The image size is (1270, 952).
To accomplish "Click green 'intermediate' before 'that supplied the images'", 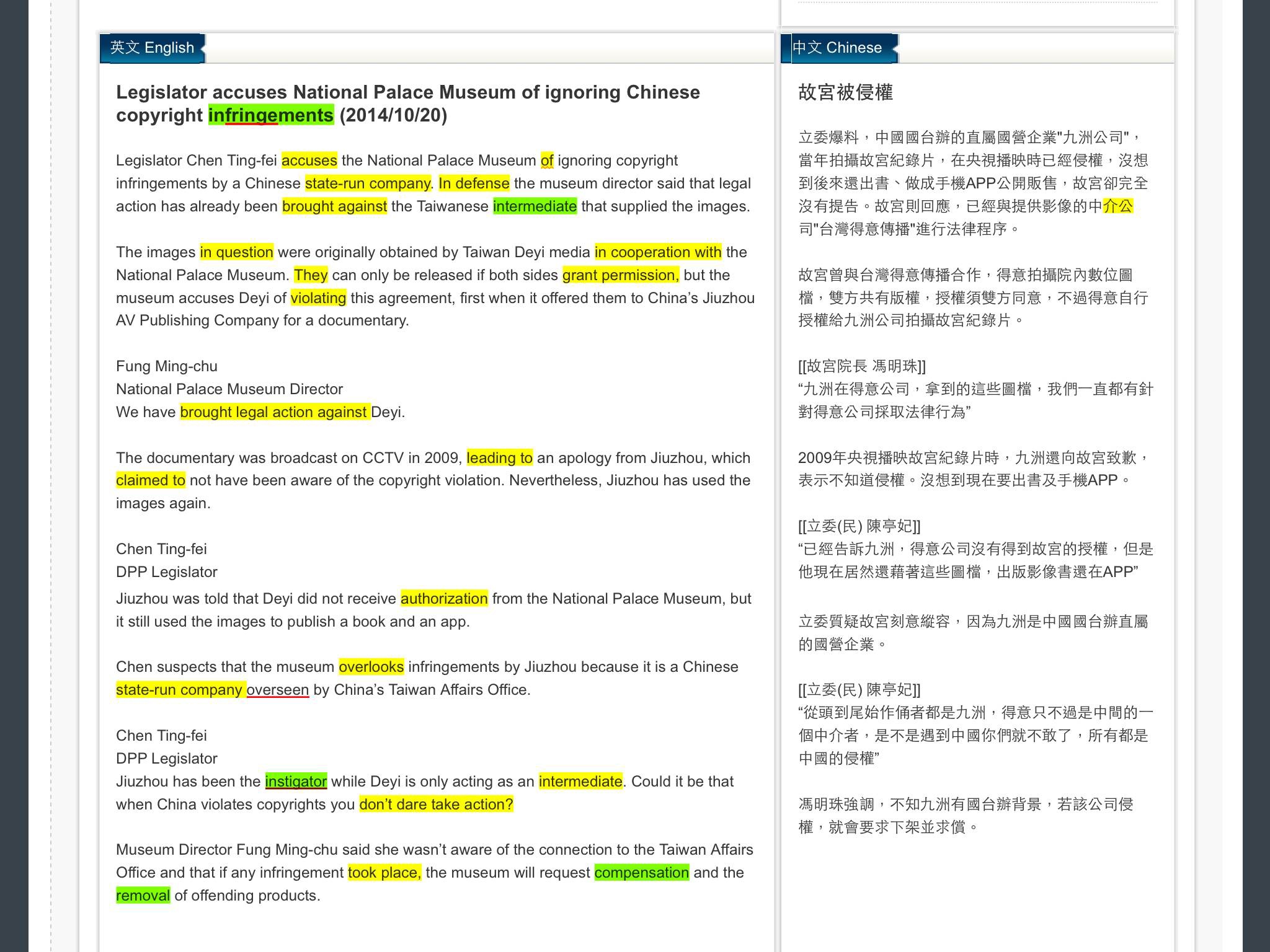I will pyautogui.click(x=535, y=206).
